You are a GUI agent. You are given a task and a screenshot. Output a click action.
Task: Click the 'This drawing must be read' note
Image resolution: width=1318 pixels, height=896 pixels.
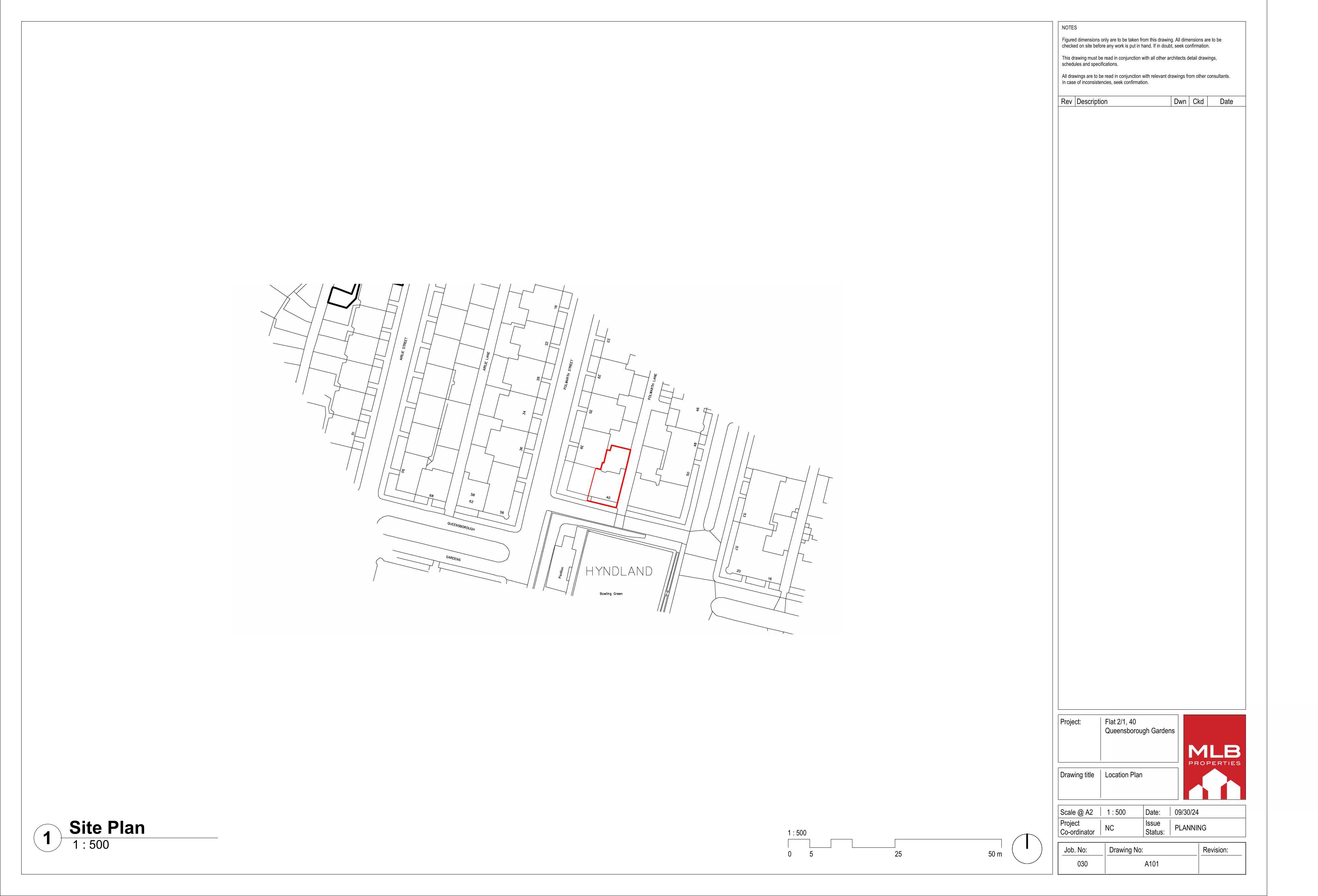(1139, 61)
